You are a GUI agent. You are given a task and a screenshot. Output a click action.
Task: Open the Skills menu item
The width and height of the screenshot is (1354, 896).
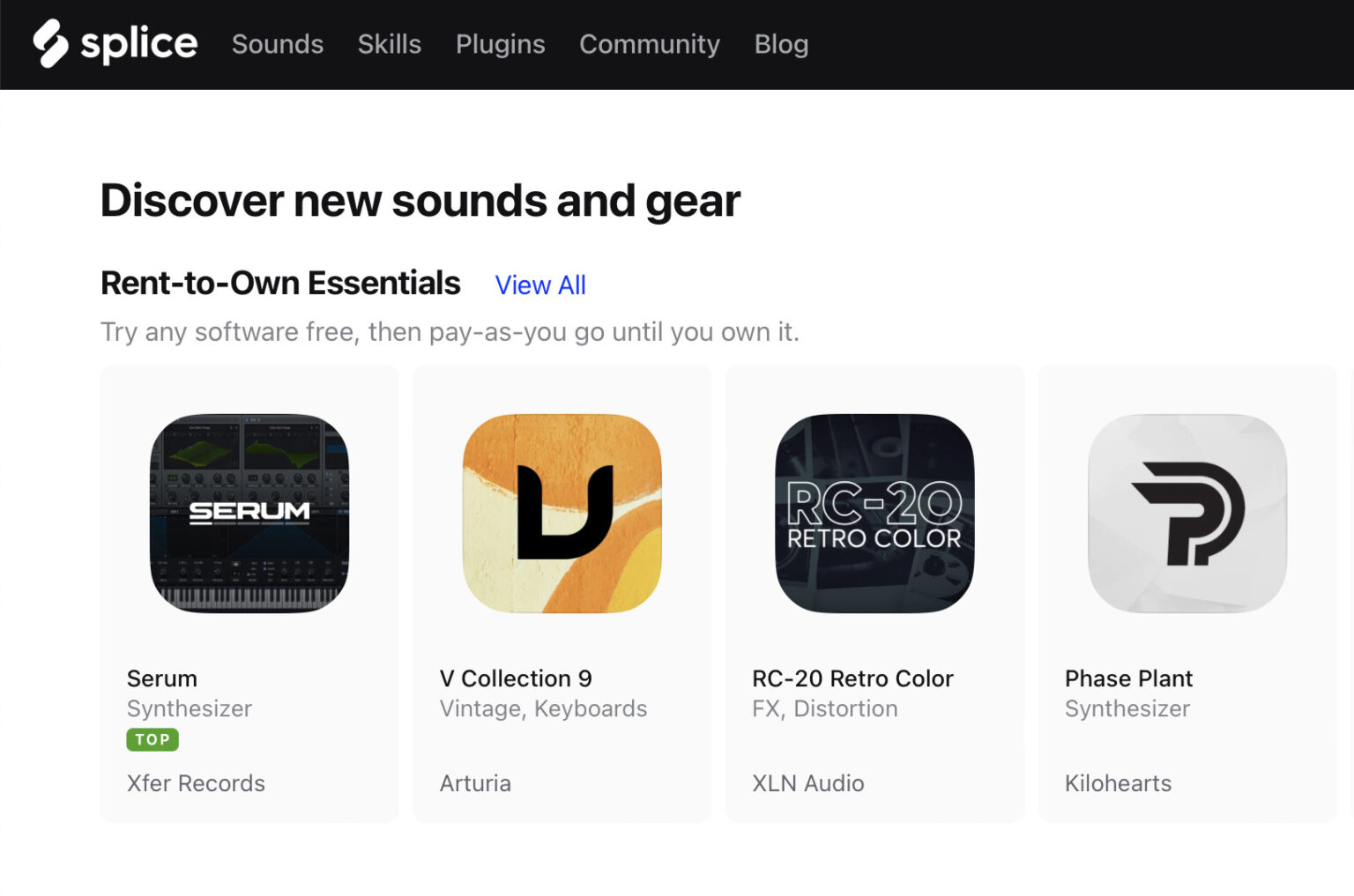[x=390, y=44]
